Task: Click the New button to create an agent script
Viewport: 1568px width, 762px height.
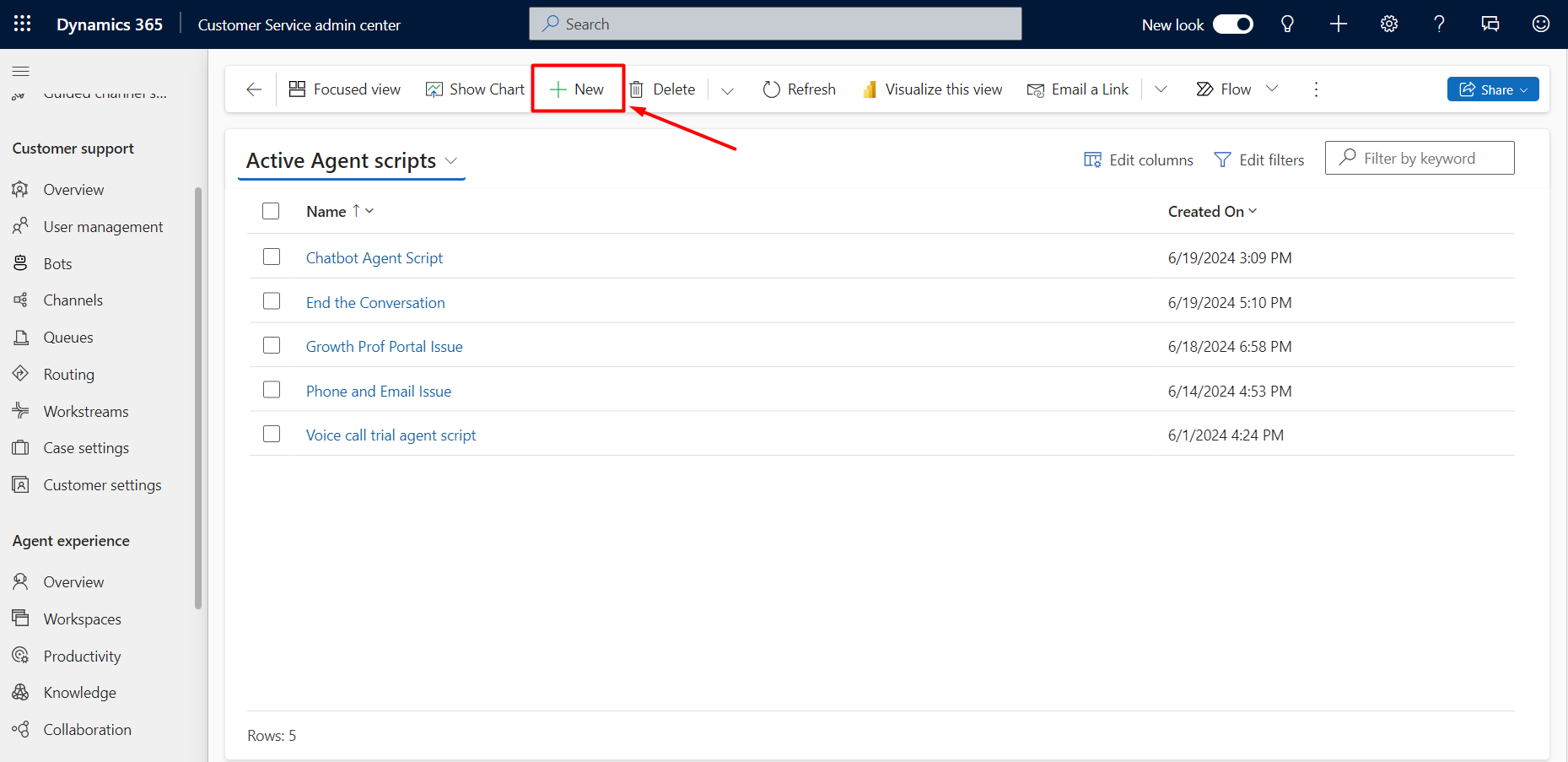Action: pyautogui.click(x=577, y=88)
